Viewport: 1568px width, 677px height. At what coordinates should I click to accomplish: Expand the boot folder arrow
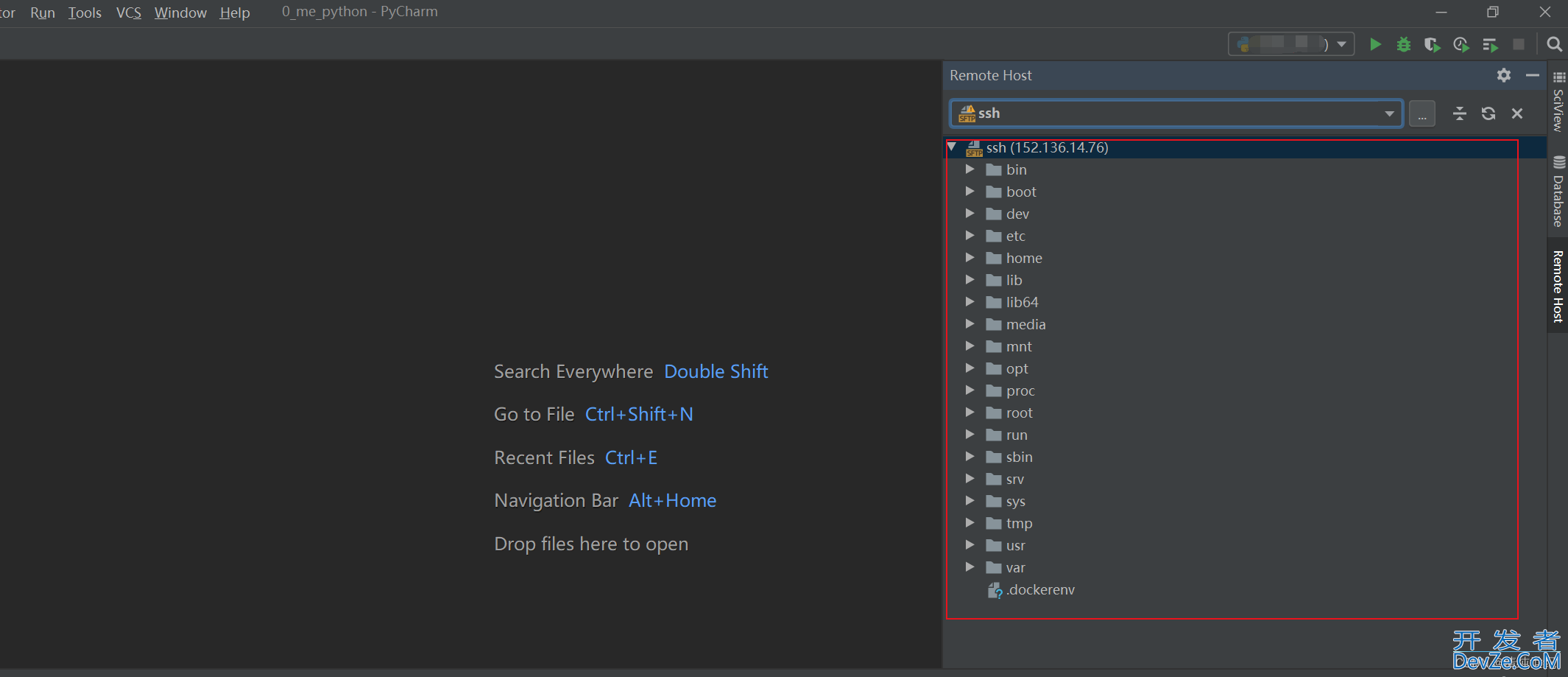970,192
